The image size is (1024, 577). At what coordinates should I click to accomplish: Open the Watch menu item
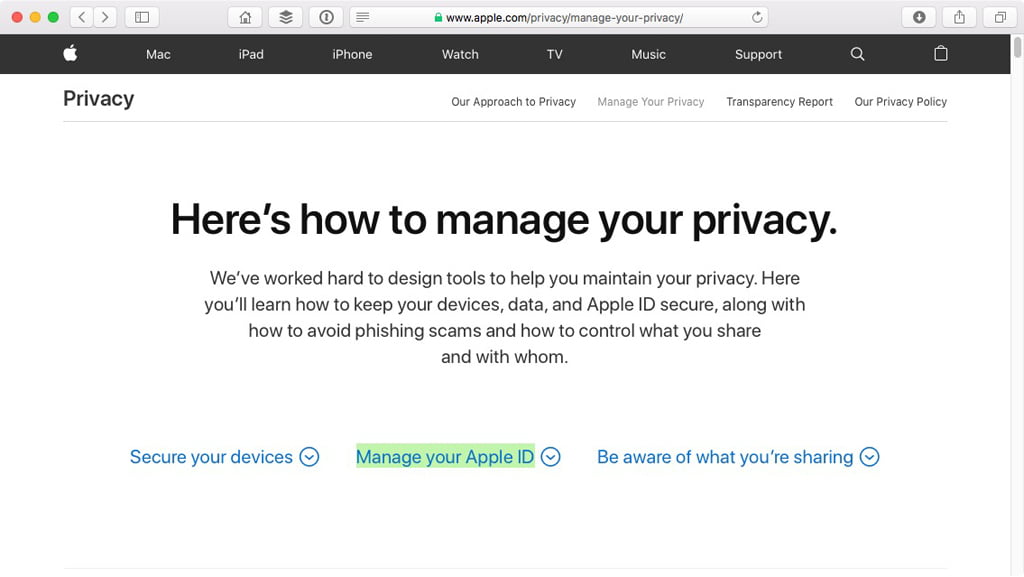[460, 54]
